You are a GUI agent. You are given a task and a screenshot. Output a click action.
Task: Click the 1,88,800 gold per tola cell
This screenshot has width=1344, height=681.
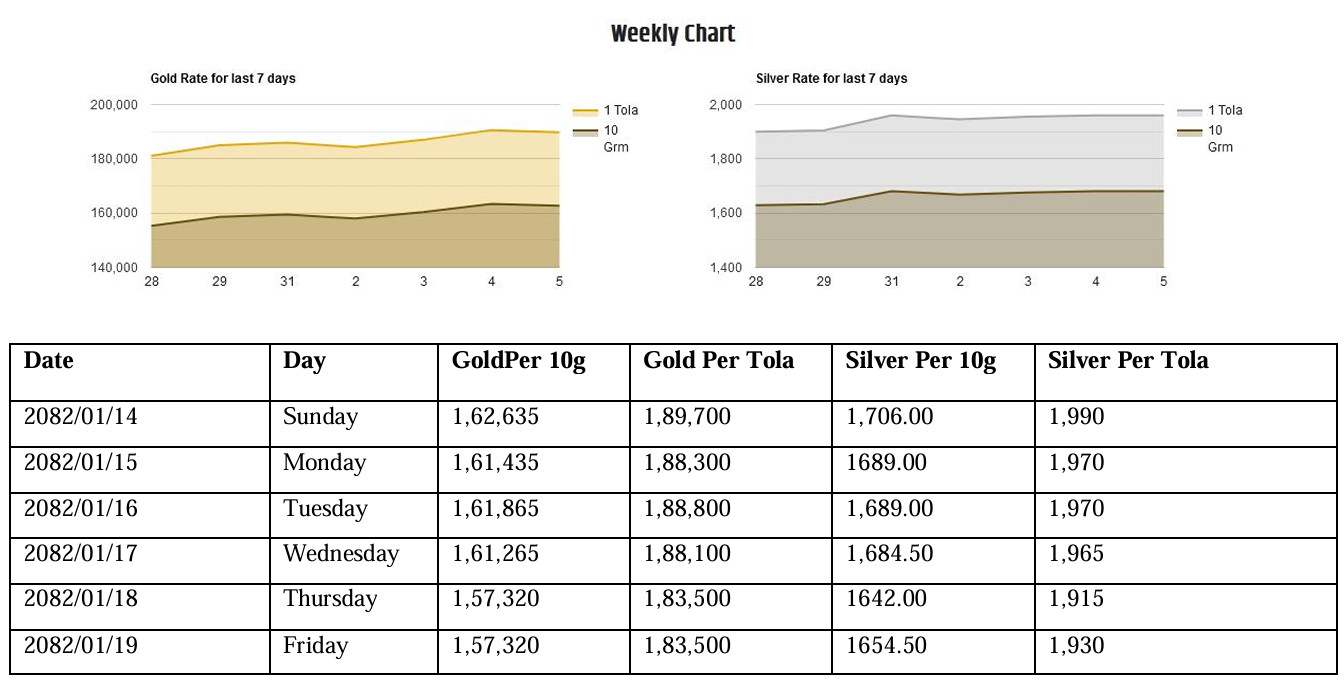(x=687, y=508)
